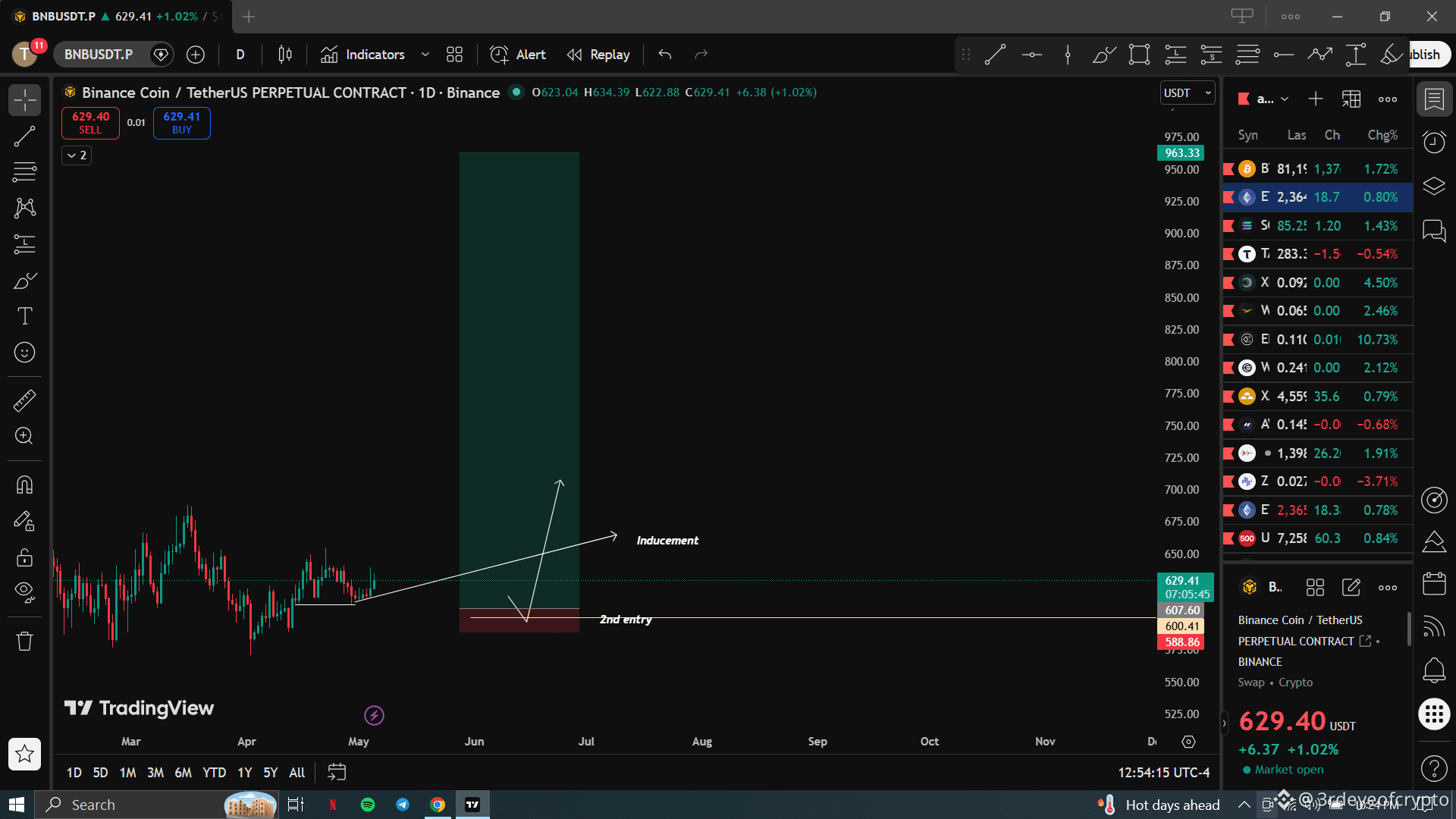
Task: Open watchlist more options menu
Action: 1388,99
